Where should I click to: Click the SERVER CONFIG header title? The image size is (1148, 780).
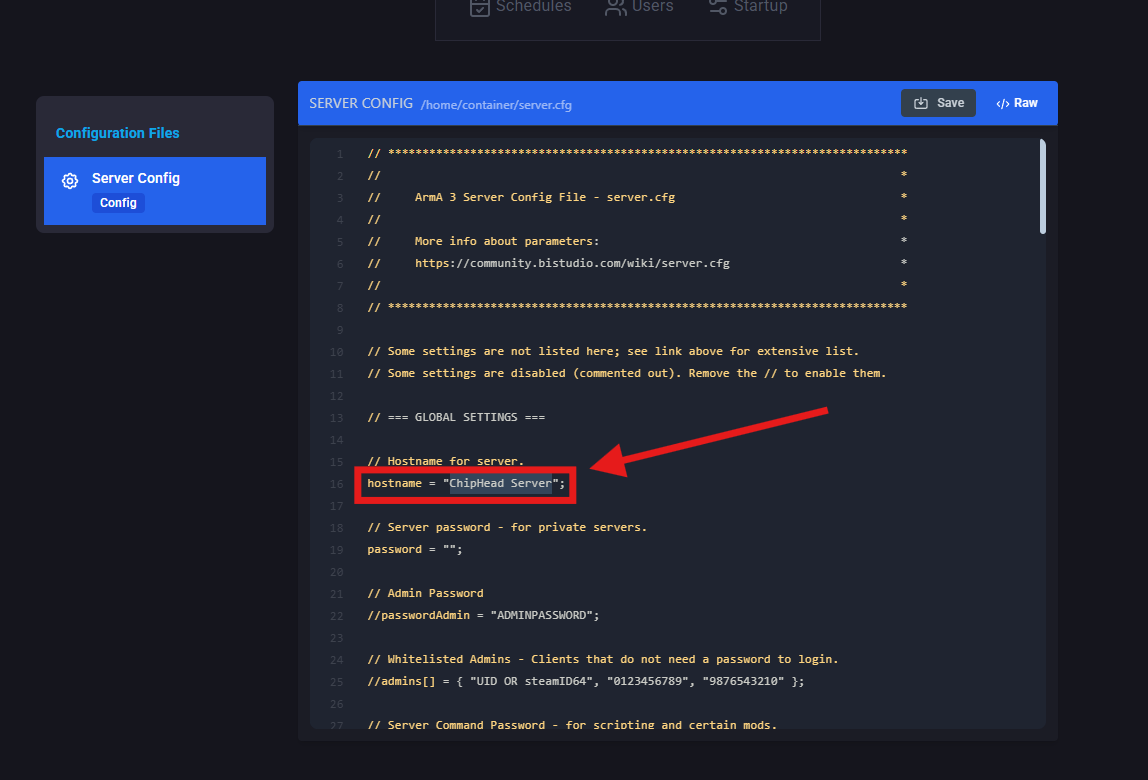click(x=361, y=103)
